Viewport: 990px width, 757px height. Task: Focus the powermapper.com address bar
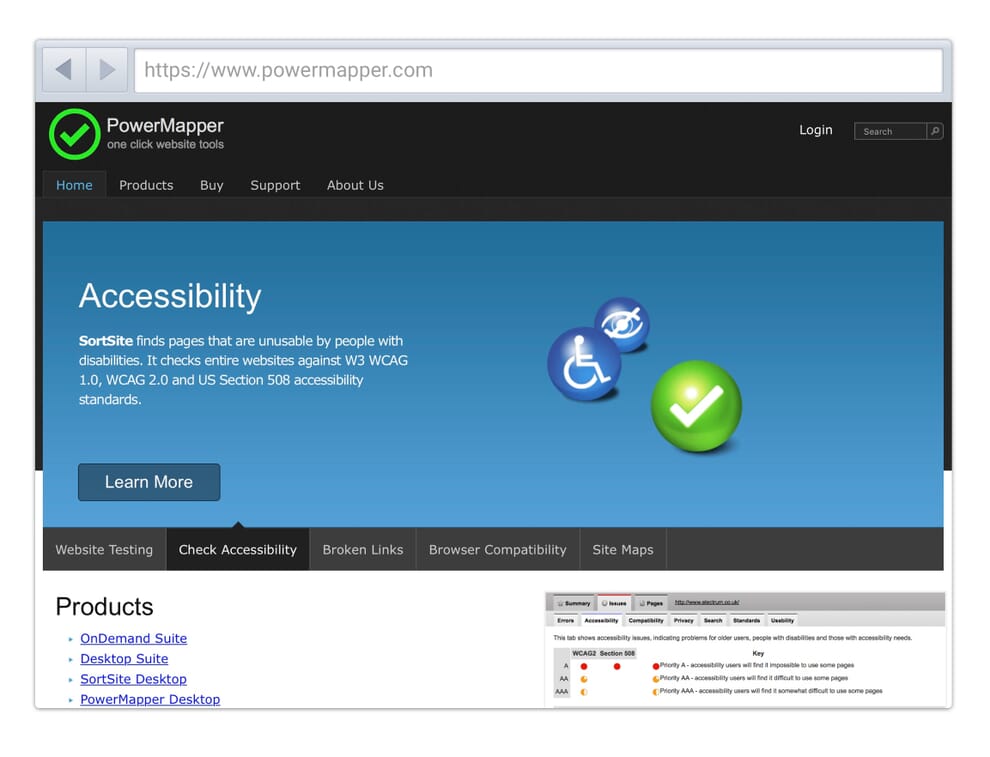(x=539, y=70)
